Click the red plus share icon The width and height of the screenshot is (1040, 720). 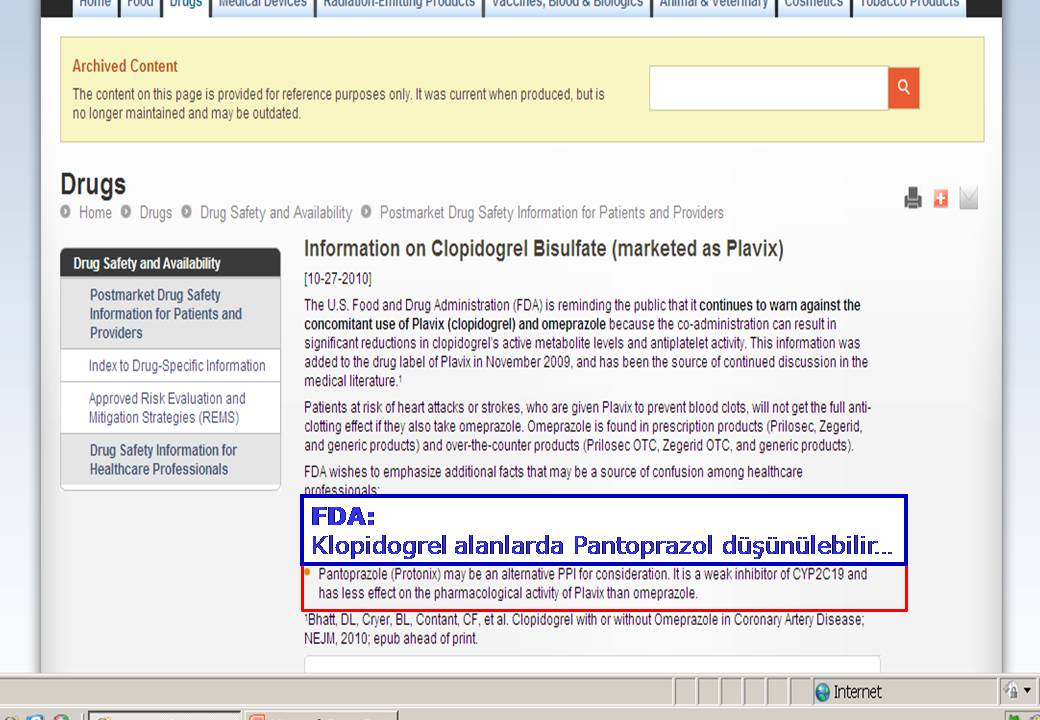pyautogui.click(x=940, y=199)
